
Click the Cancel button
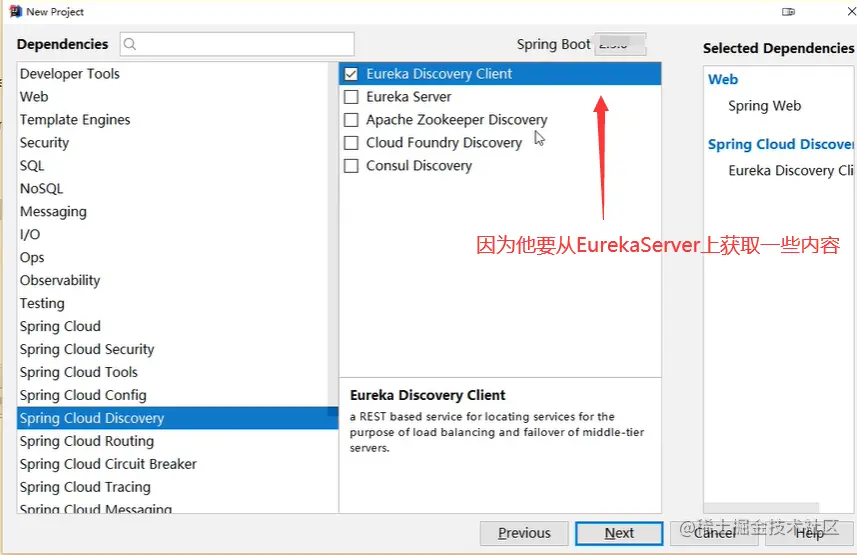tap(714, 533)
